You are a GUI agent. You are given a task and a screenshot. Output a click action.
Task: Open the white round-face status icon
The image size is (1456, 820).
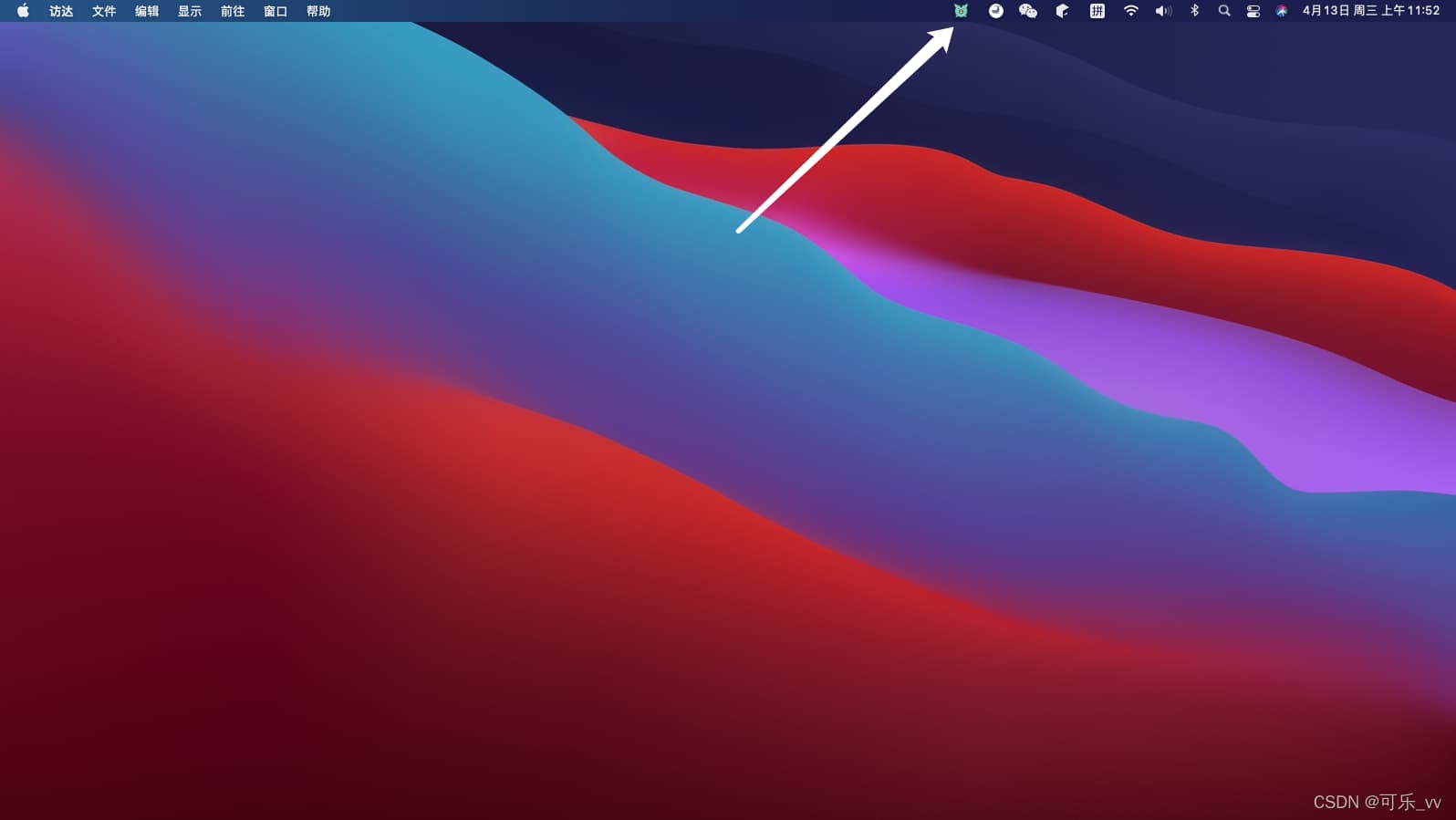pyautogui.click(x=995, y=11)
